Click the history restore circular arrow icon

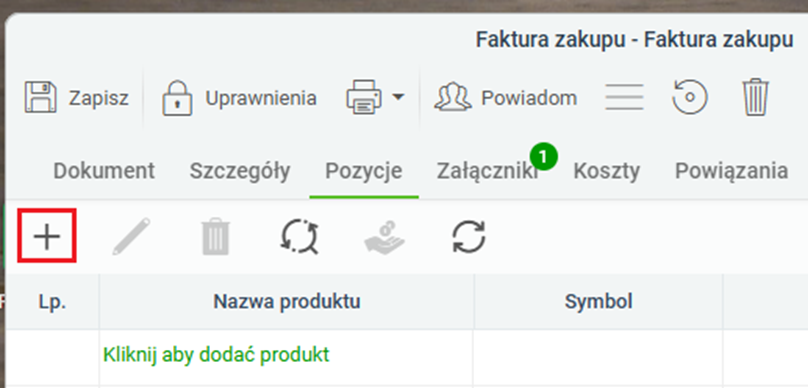[690, 97]
